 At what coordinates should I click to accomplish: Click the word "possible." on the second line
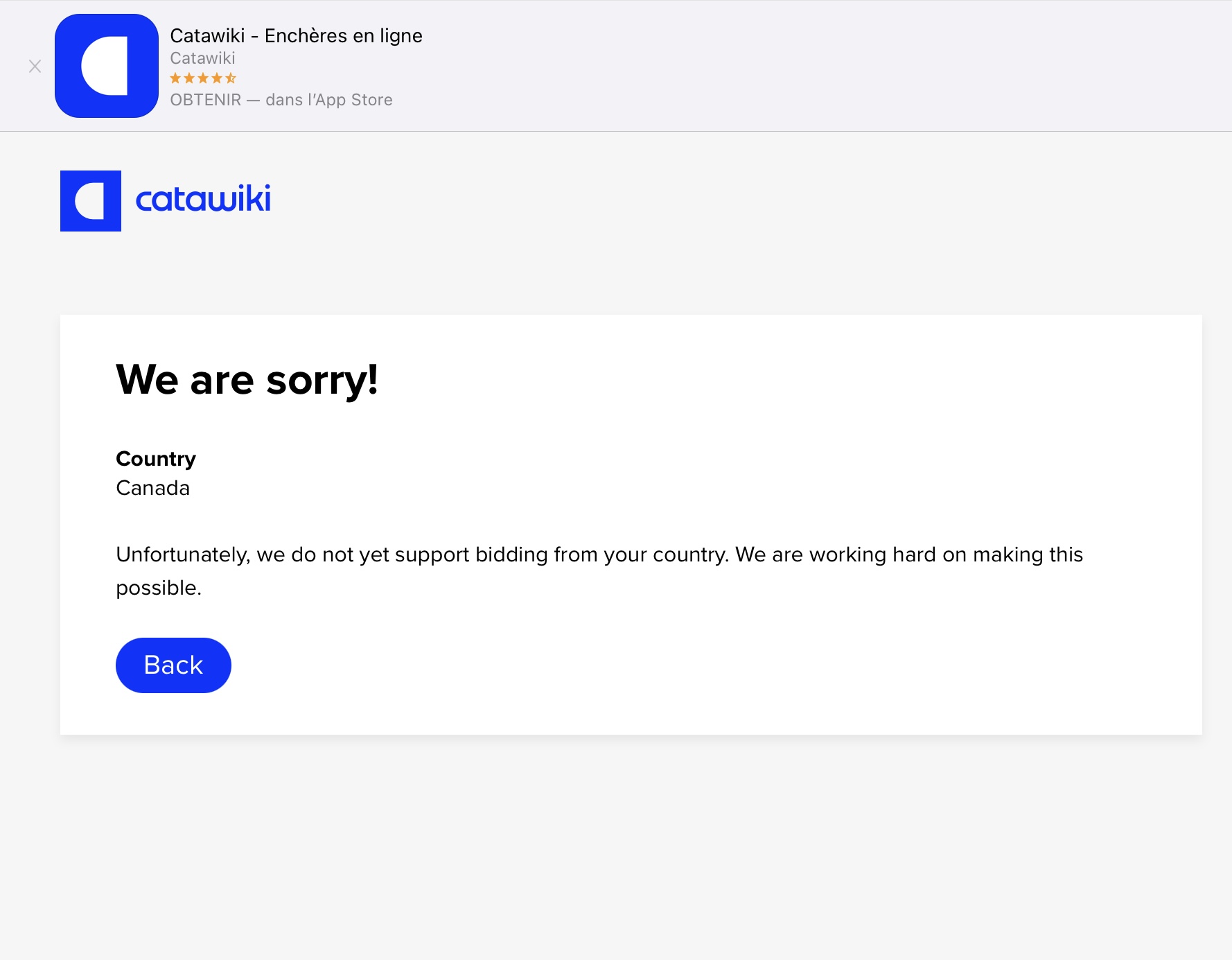click(x=159, y=588)
